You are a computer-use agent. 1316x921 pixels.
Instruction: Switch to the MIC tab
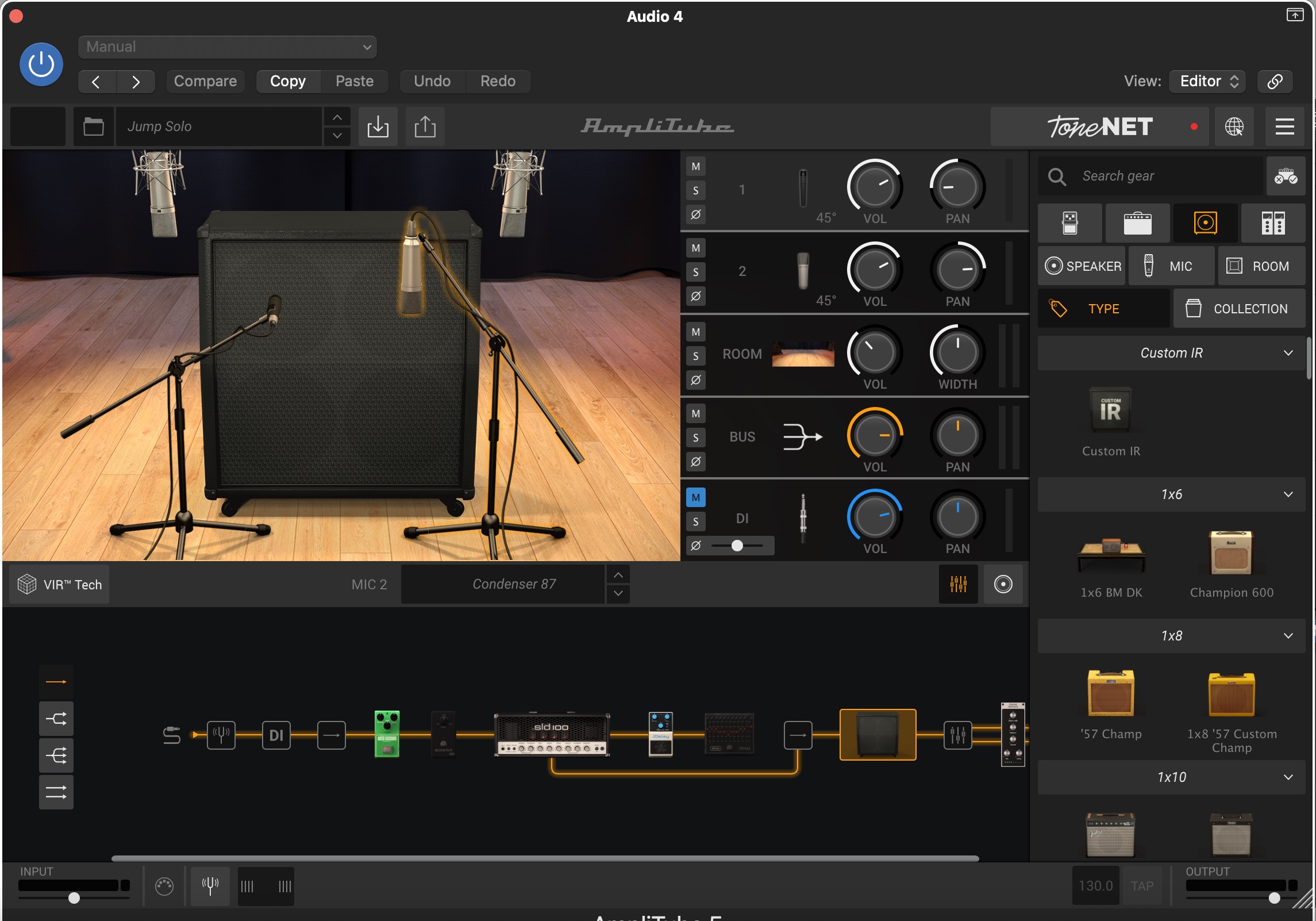(1172, 266)
